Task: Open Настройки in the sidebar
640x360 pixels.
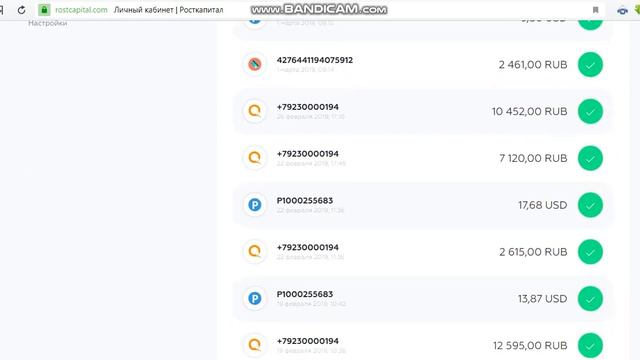Action: [x=47, y=23]
